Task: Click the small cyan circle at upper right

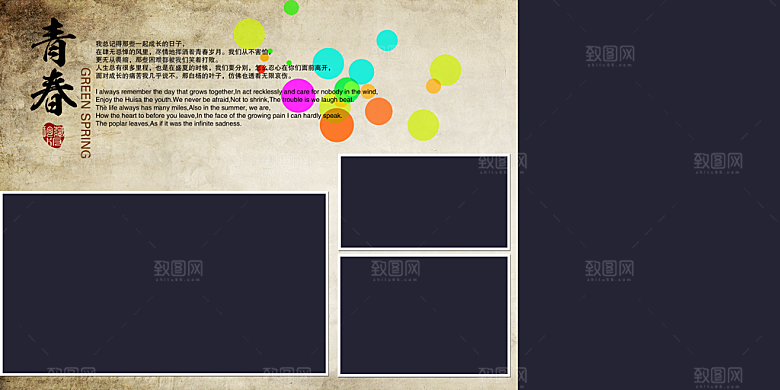Action: [387, 40]
